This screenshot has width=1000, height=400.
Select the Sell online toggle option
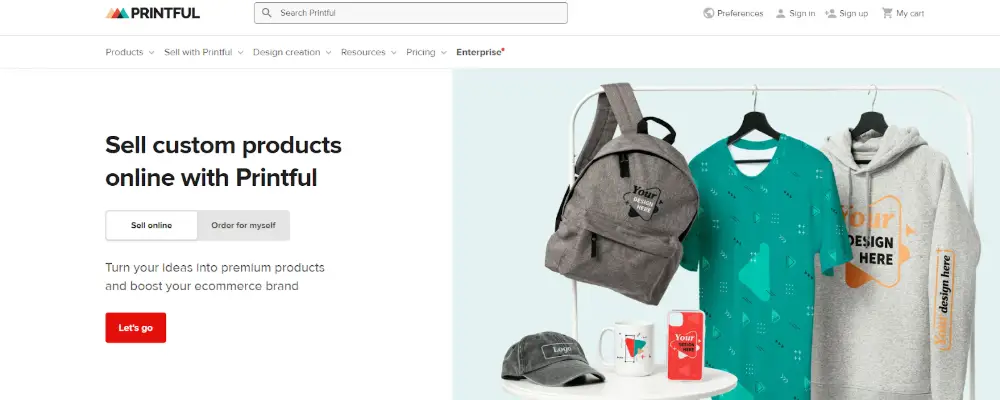152,225
